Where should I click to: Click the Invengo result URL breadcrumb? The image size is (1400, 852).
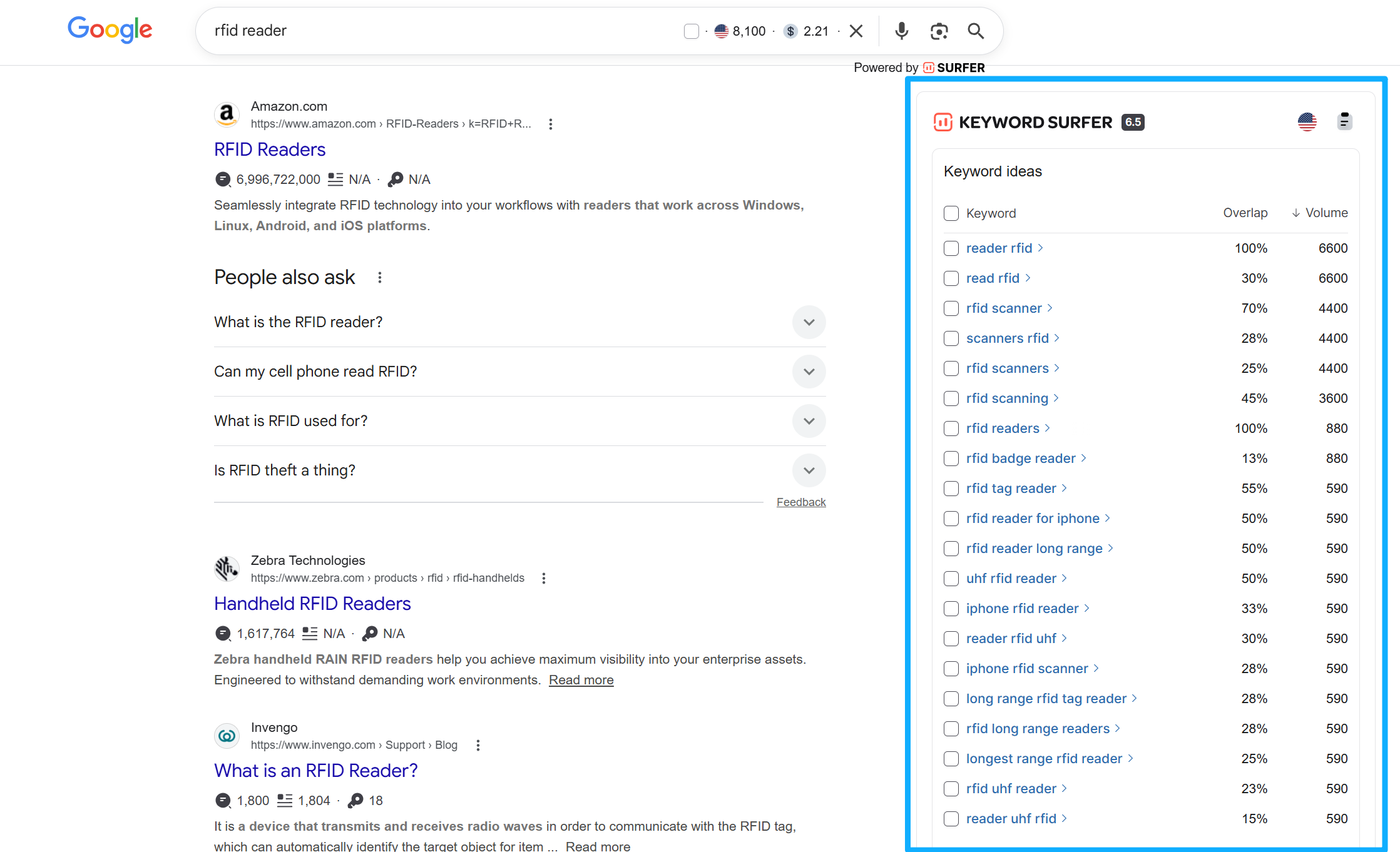354,745
